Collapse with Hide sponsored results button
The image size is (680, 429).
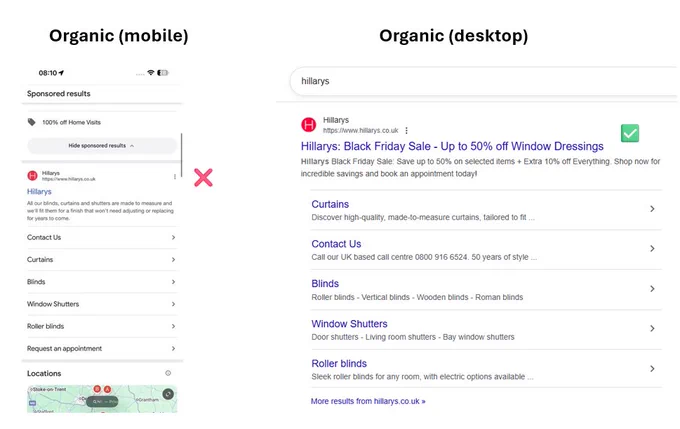(x=101, y=146)
